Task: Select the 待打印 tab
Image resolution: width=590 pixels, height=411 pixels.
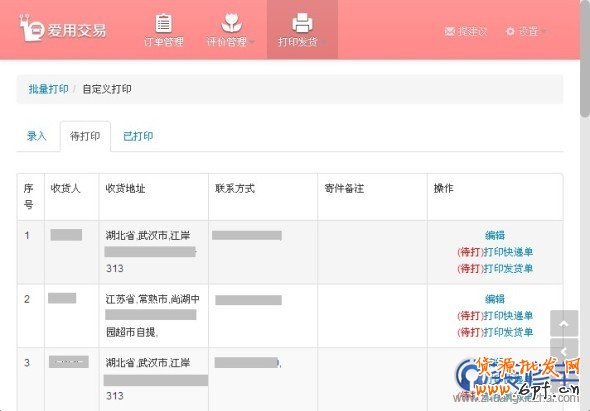Action: [x=85, y=136]
